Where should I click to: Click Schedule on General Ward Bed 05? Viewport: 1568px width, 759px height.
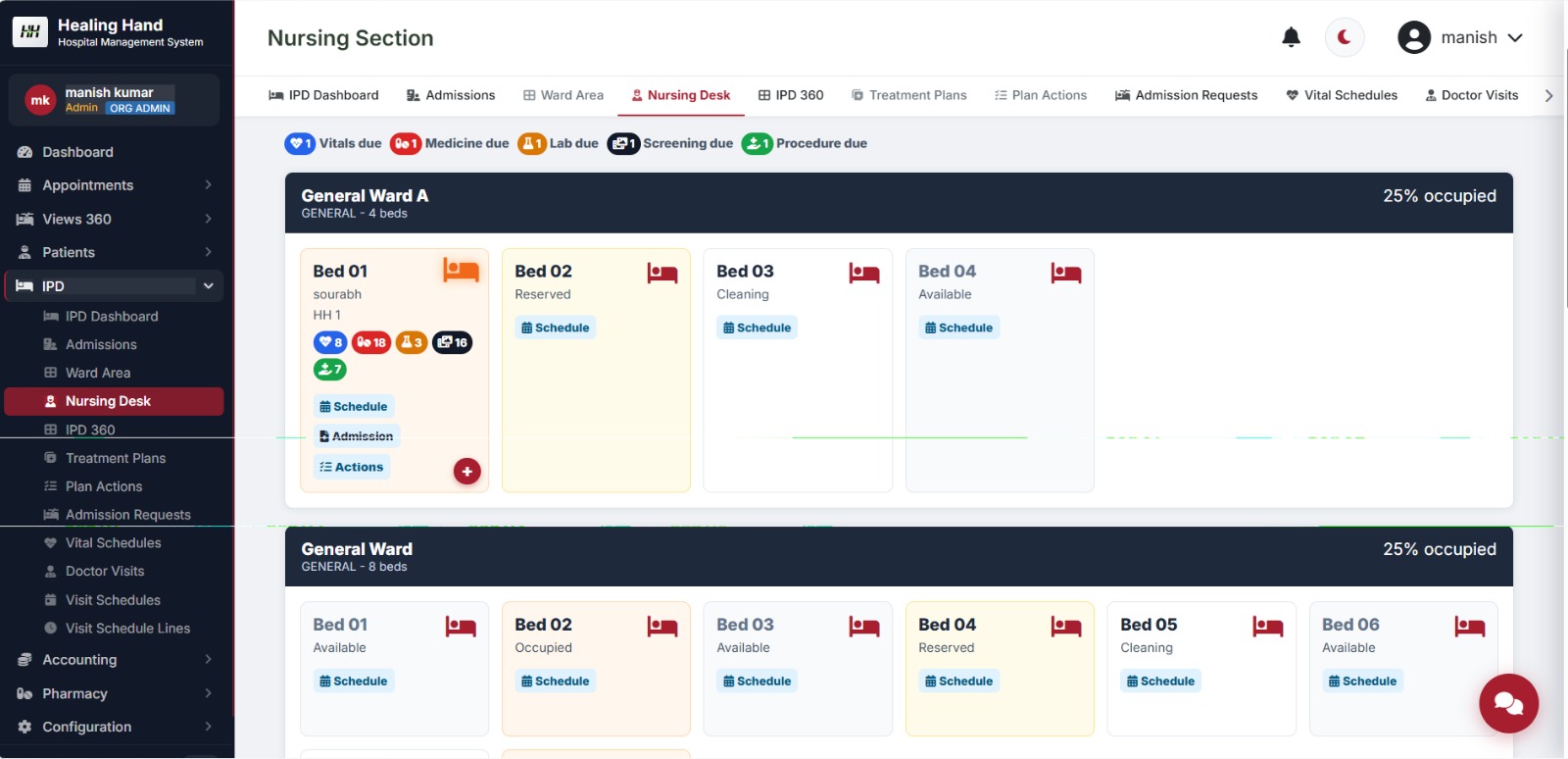pos(1161,681)
